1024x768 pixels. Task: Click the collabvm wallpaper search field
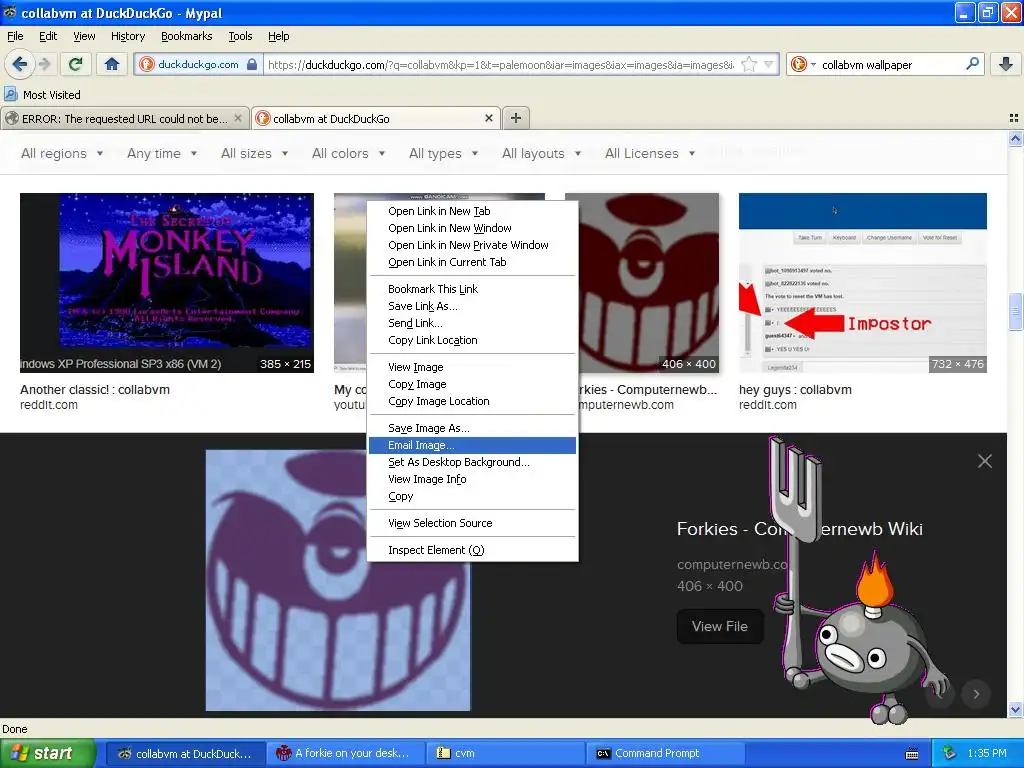(x=890, y=65)
